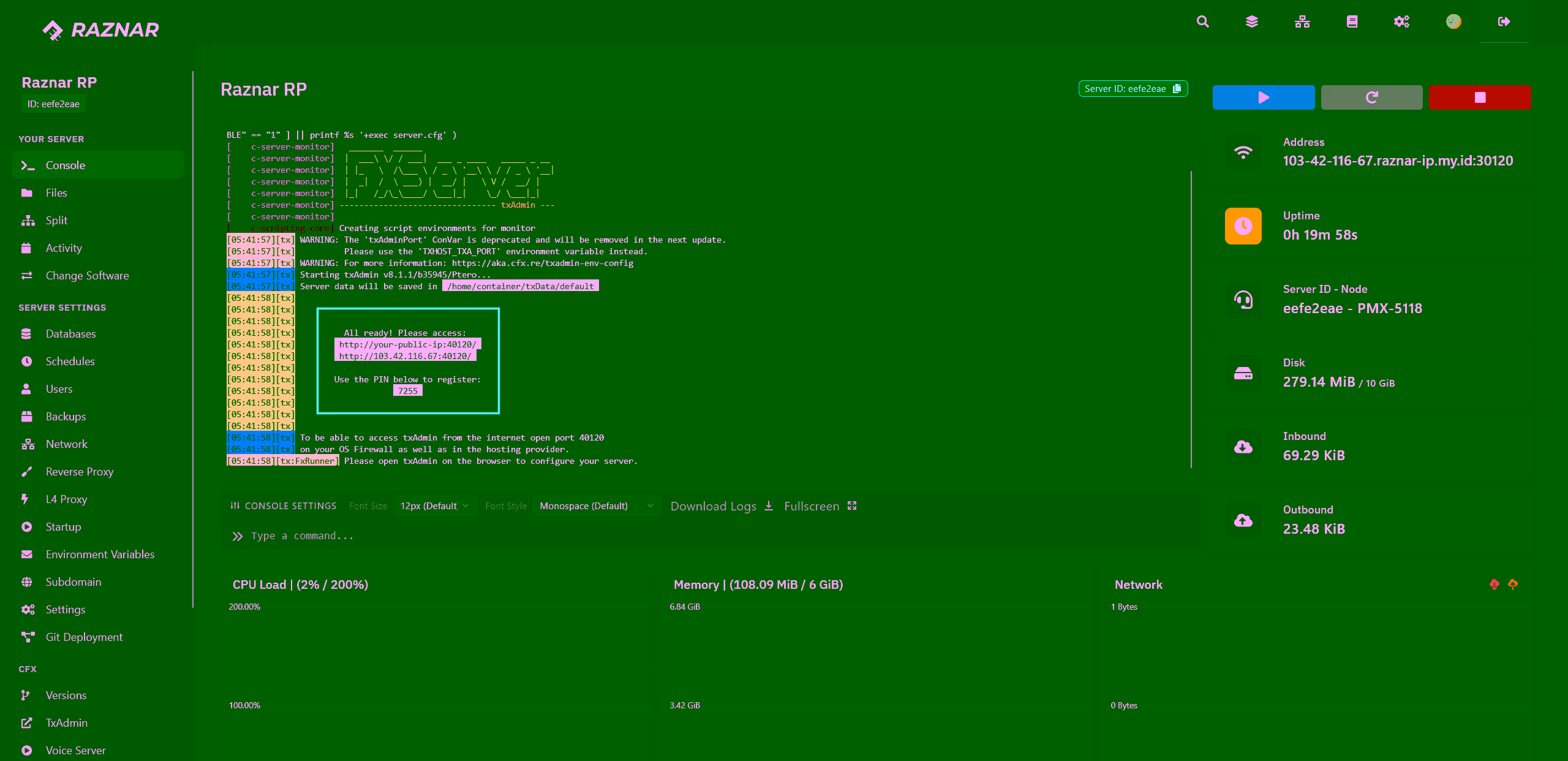Open Git Deployment page

coord(98,637)
